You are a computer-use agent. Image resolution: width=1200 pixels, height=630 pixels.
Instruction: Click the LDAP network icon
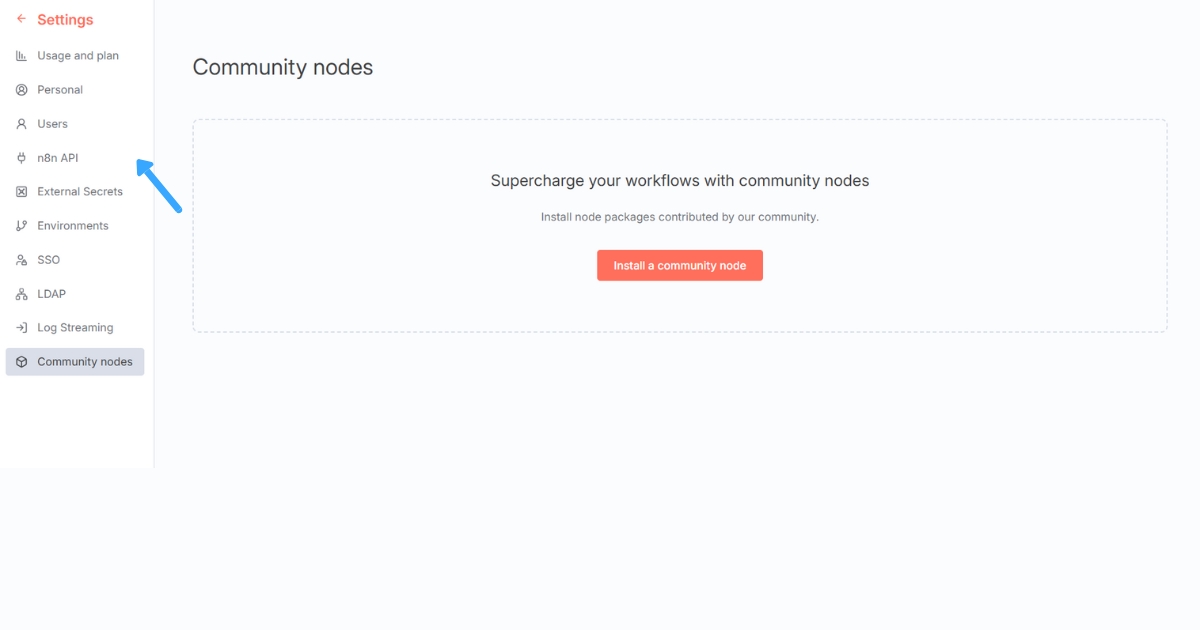(x=22, y=293)
